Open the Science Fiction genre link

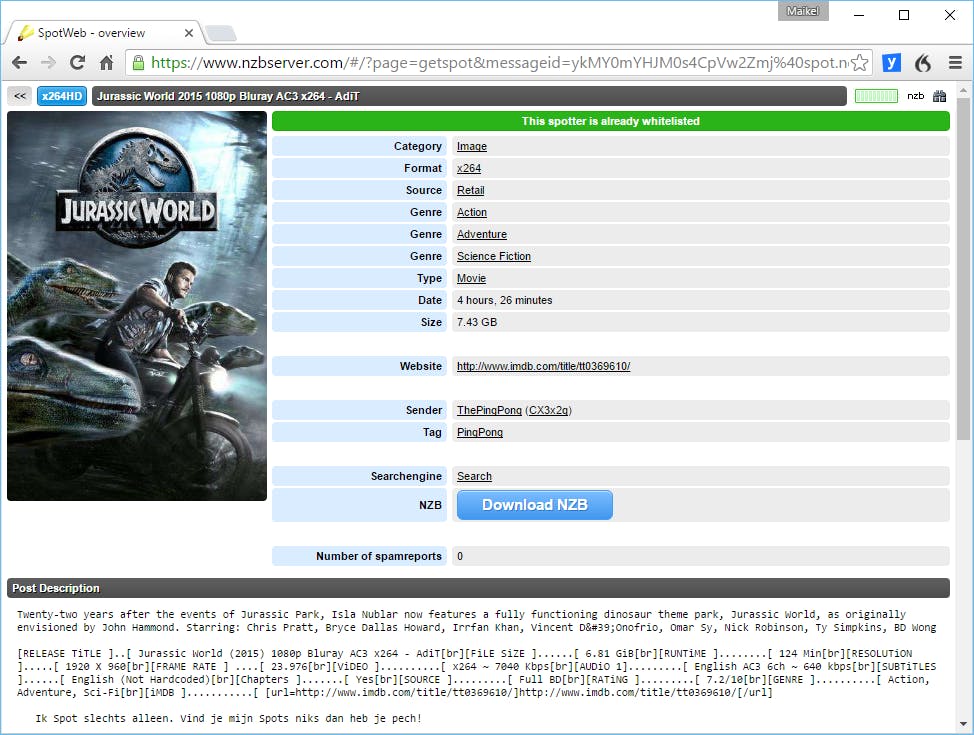pos(494,256)
